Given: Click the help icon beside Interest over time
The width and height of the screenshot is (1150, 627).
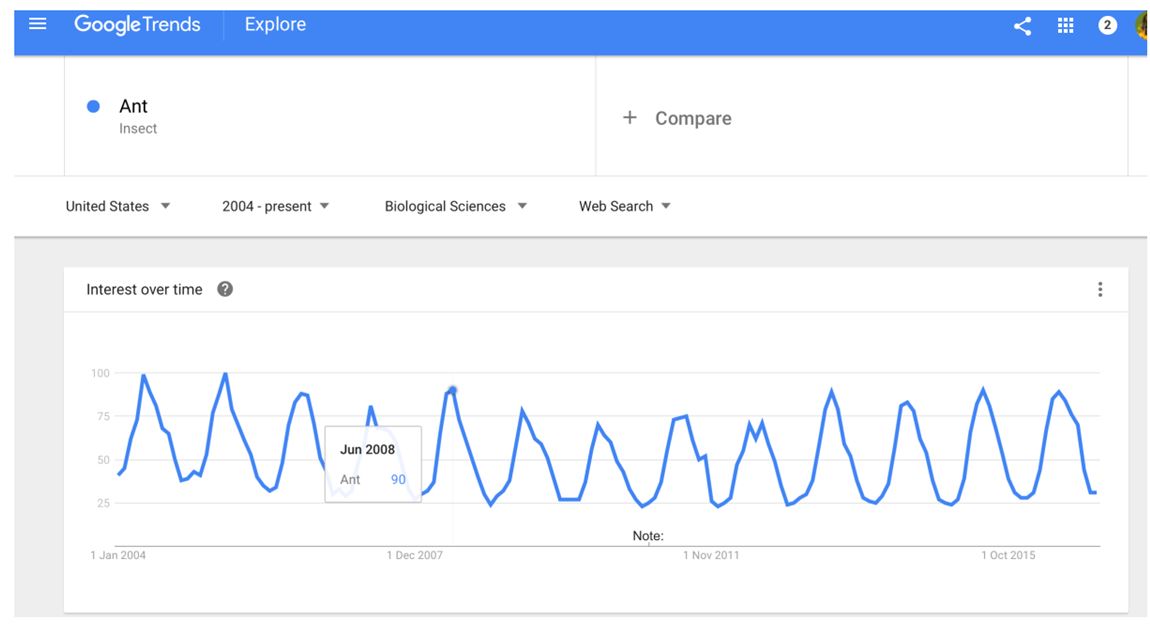Looking at the screenshot, I should pyautogui.click(x=225, y=289).
